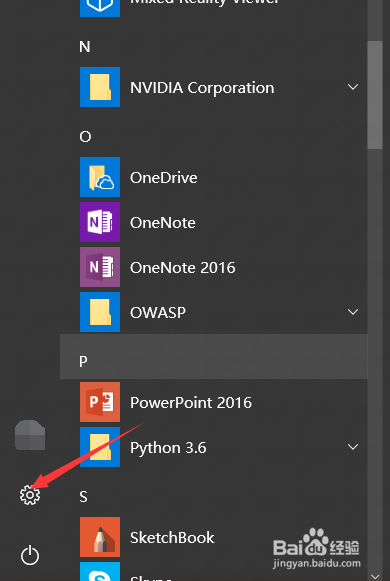The height and width of the screenshot is (581, 390).
Task: Open Settings via the gear icon
Action: pos(30,495)
